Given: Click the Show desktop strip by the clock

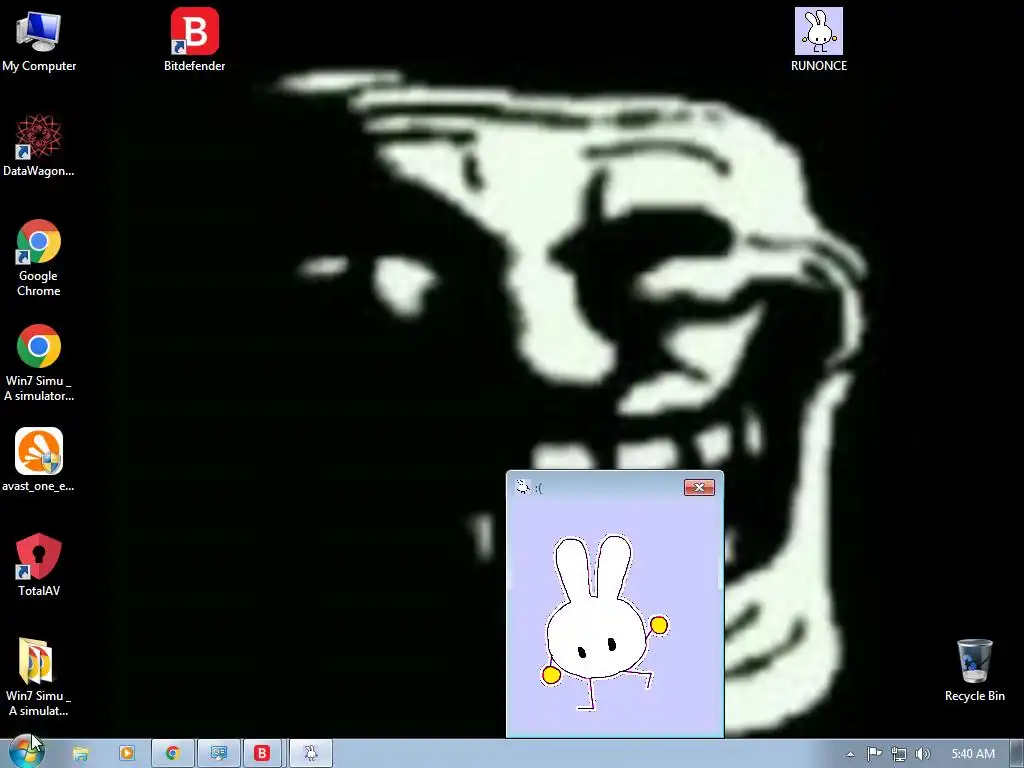Looking at the screenshot, I should tap(1017, 754).
